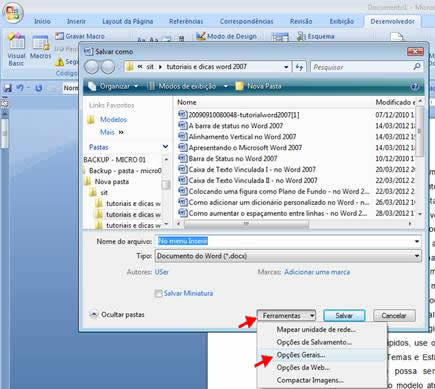This screenshot has width=435, height=389.
Task: Open the Modelos favorite link
Action: tap(113, 119)
